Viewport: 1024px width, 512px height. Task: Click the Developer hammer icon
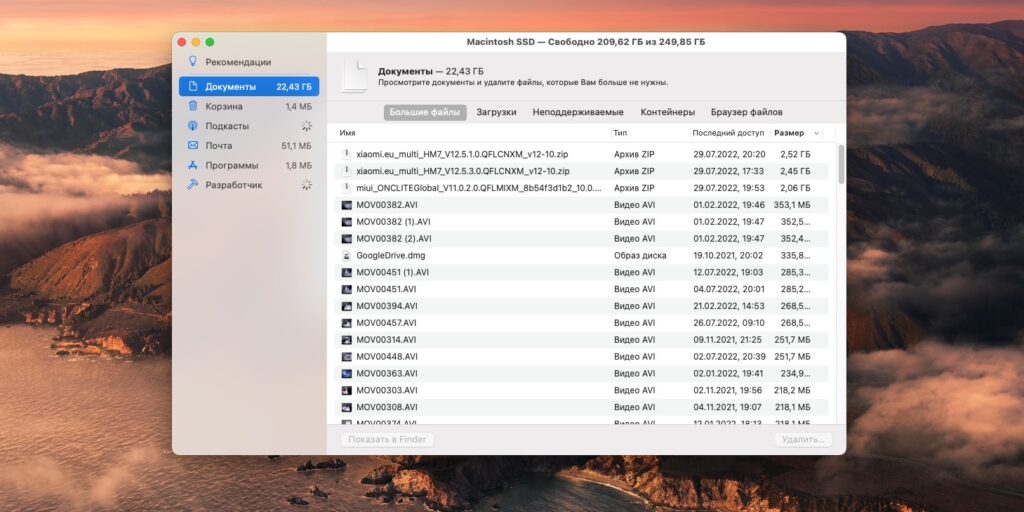tap(193, 185)
